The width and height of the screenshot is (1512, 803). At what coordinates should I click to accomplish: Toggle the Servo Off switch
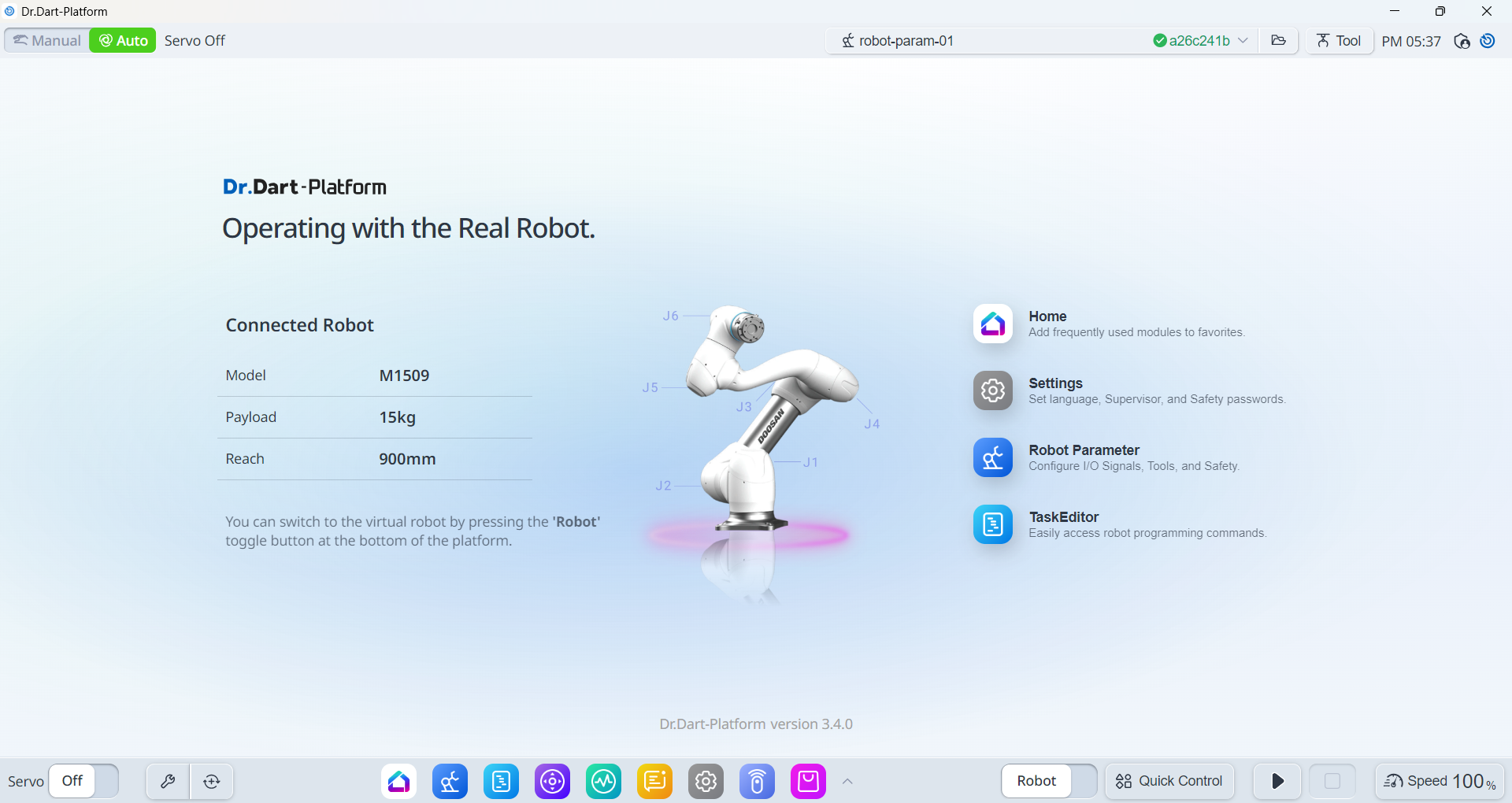(83, 781)
